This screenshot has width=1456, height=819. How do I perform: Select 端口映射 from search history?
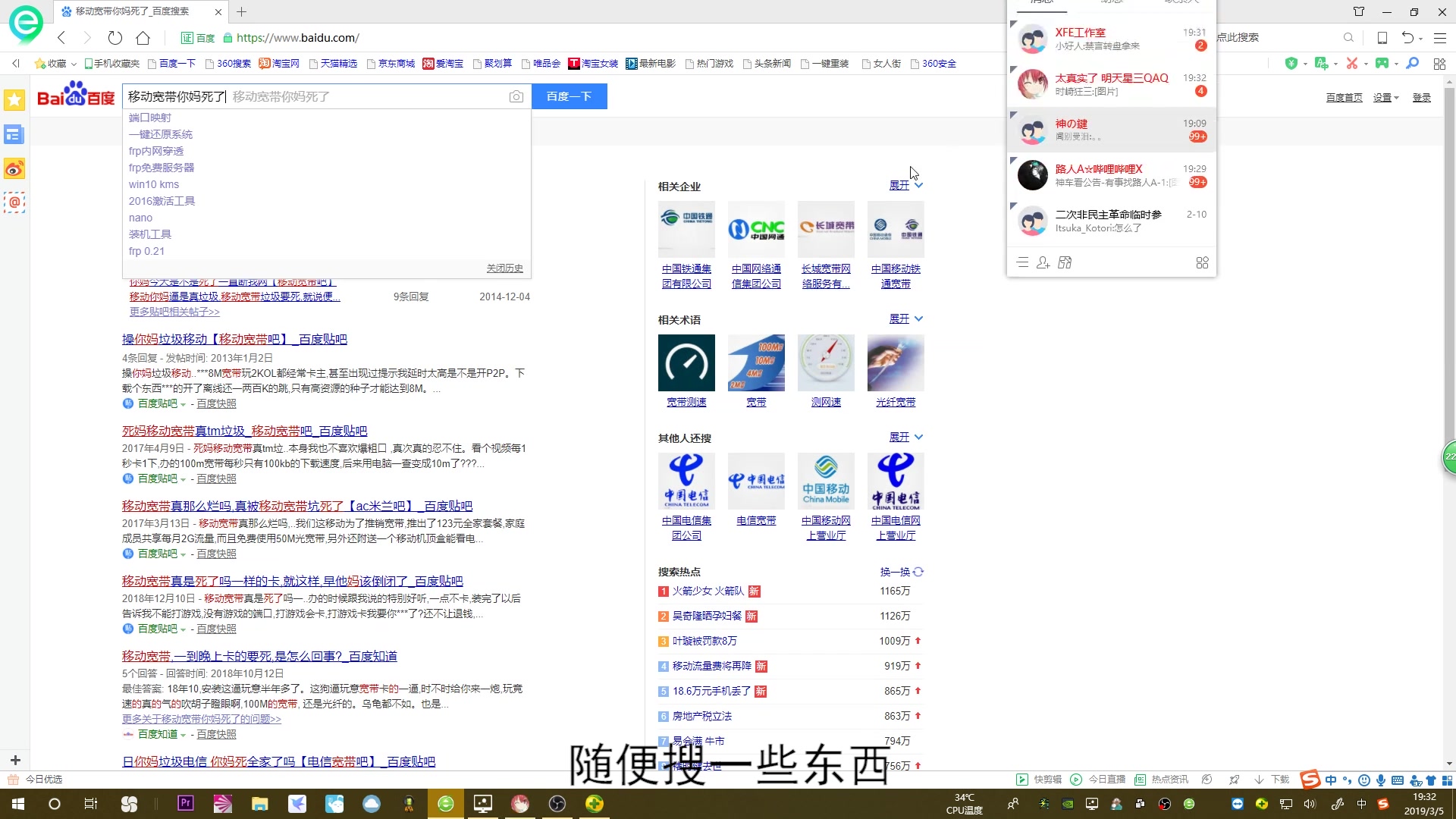[x=150, y=118]
